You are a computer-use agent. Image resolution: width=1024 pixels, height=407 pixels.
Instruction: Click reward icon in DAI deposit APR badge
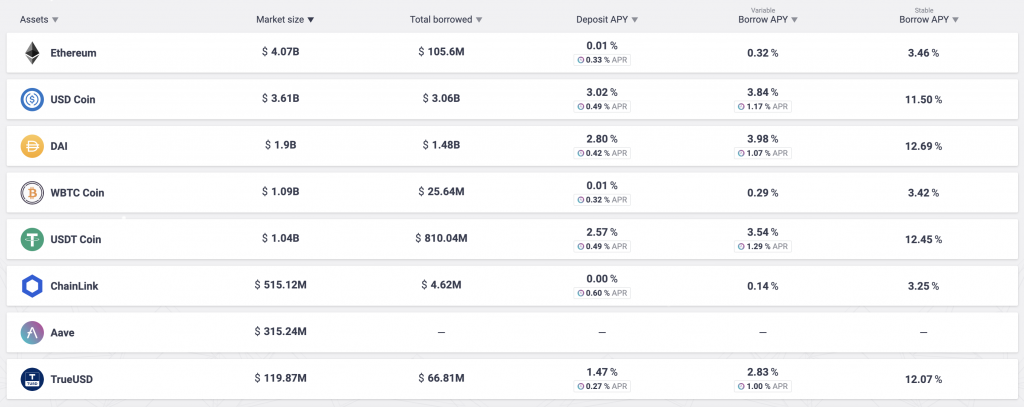tap(581, 154)
